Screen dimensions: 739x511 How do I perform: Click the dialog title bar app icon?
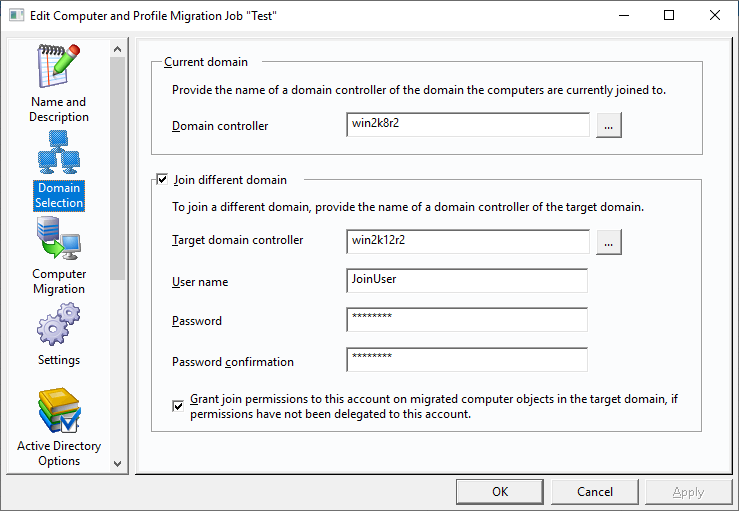tap(16, 16)
